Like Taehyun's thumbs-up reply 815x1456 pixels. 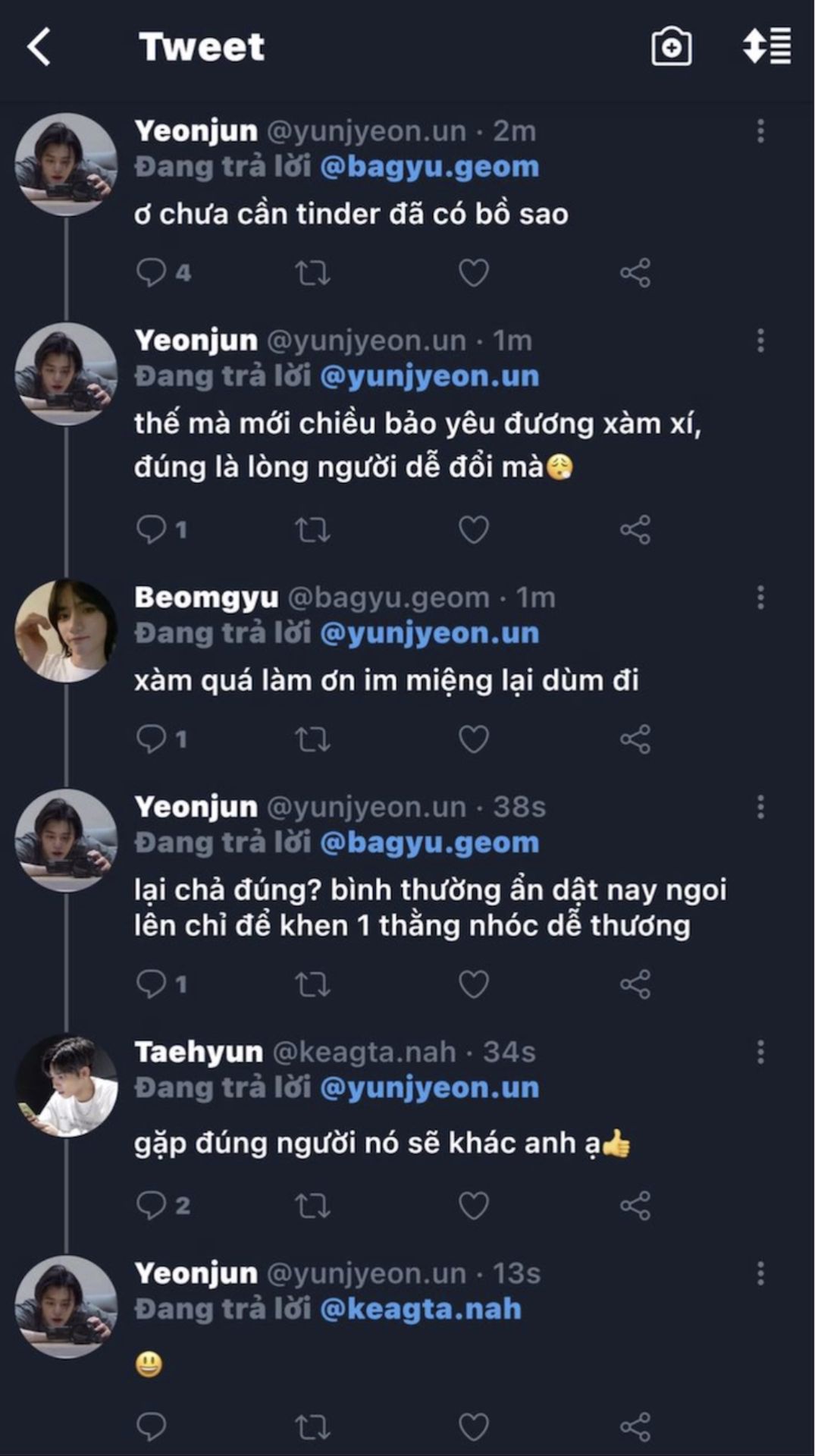click(x=474, y=1205)
